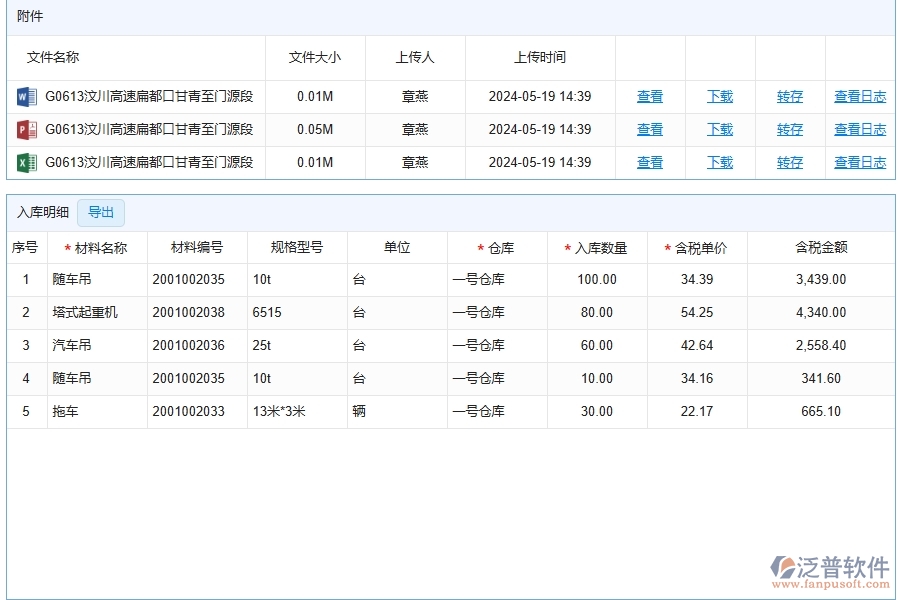This screenshot has height=600, width=900.
Task: Click the 材料名称 column header
Action: coord(95,247)
